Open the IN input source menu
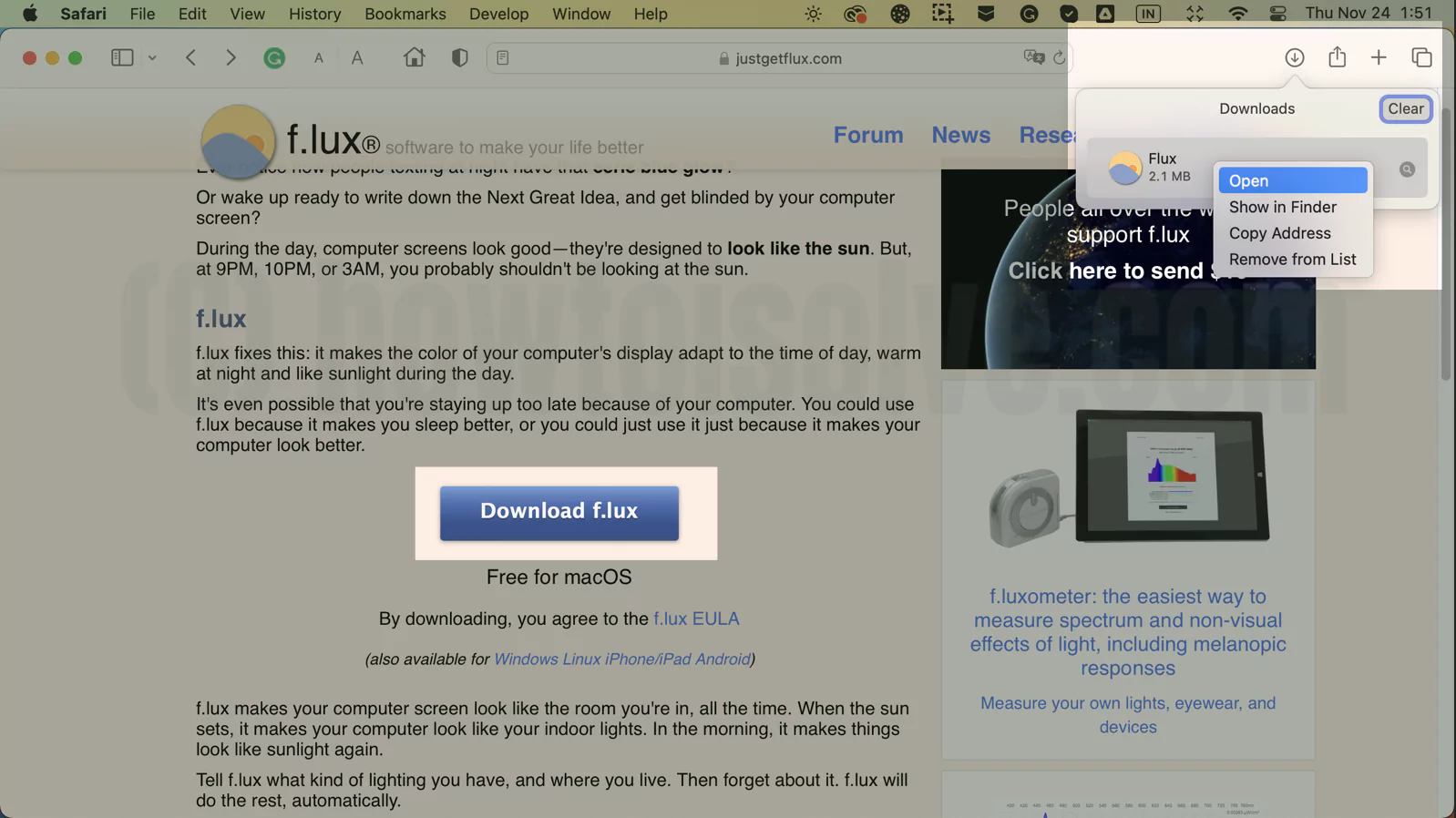The height and width of the screenshot is (818, 1456). (x=1148, y=14)
